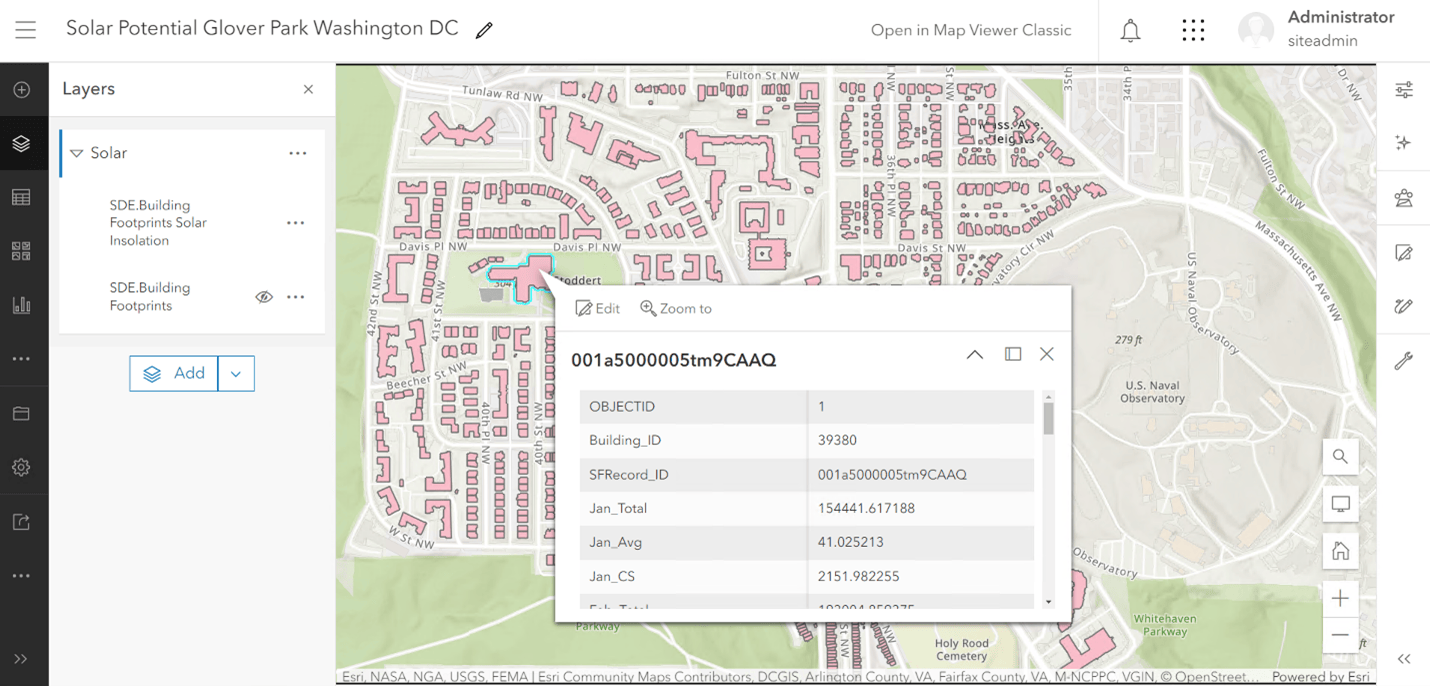Open the Styles icon on right toolbar

pyautogui.click(x=1404, y=198)
